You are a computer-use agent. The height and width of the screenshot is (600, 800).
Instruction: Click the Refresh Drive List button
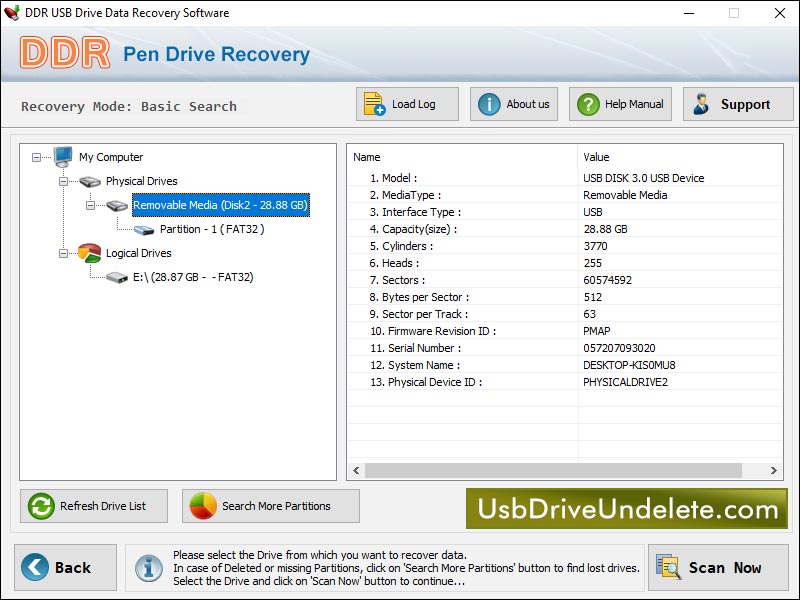(94, 506)
